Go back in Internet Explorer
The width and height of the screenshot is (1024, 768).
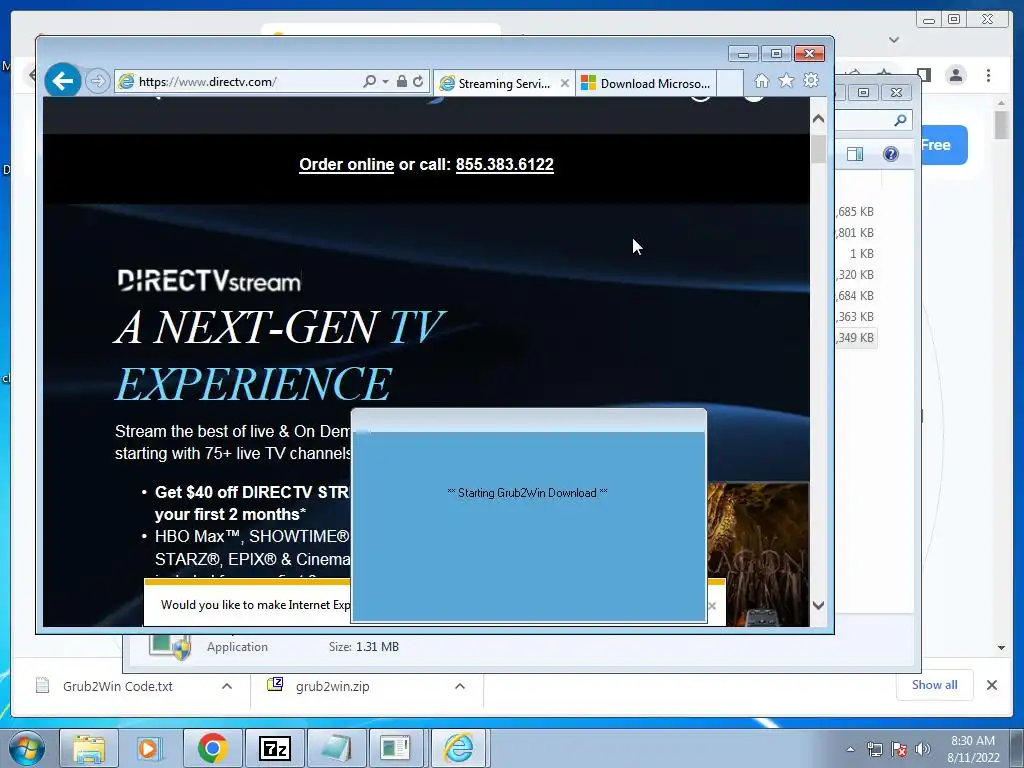click(63, 81)
